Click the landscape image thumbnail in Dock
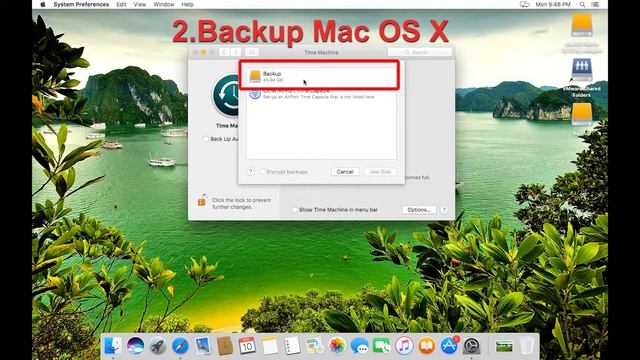This screenshot has height=360, width=640. (504, 347)
